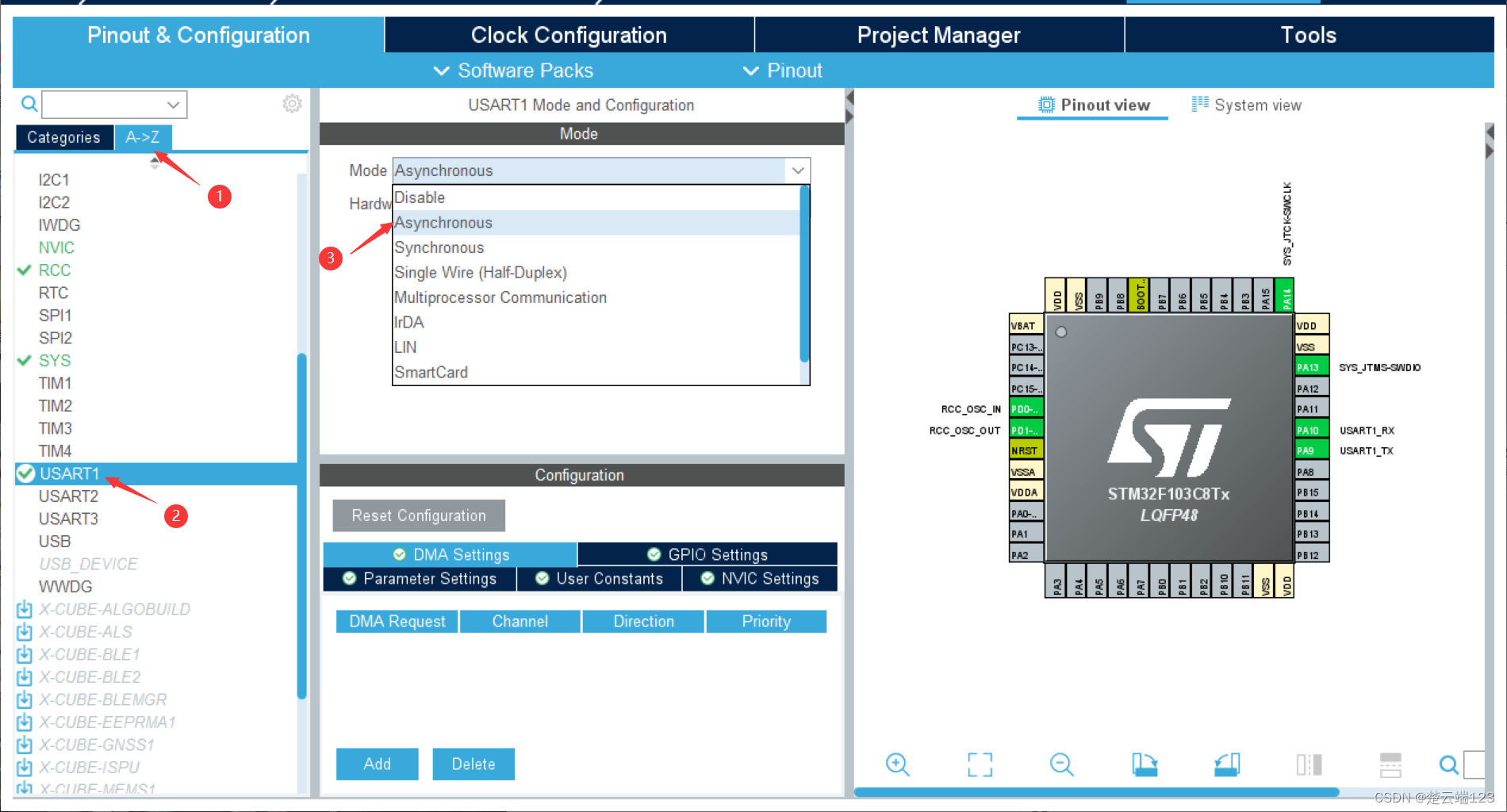Image resolution: width=1507 pixels, height=812 pixels.
Task: Switch to System view
Action: click(x=1246, y=105)
